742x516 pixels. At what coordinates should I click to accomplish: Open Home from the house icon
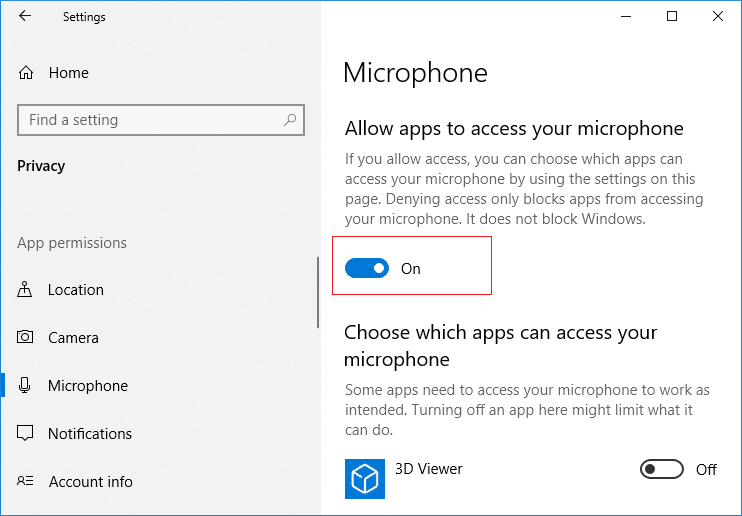26,73
